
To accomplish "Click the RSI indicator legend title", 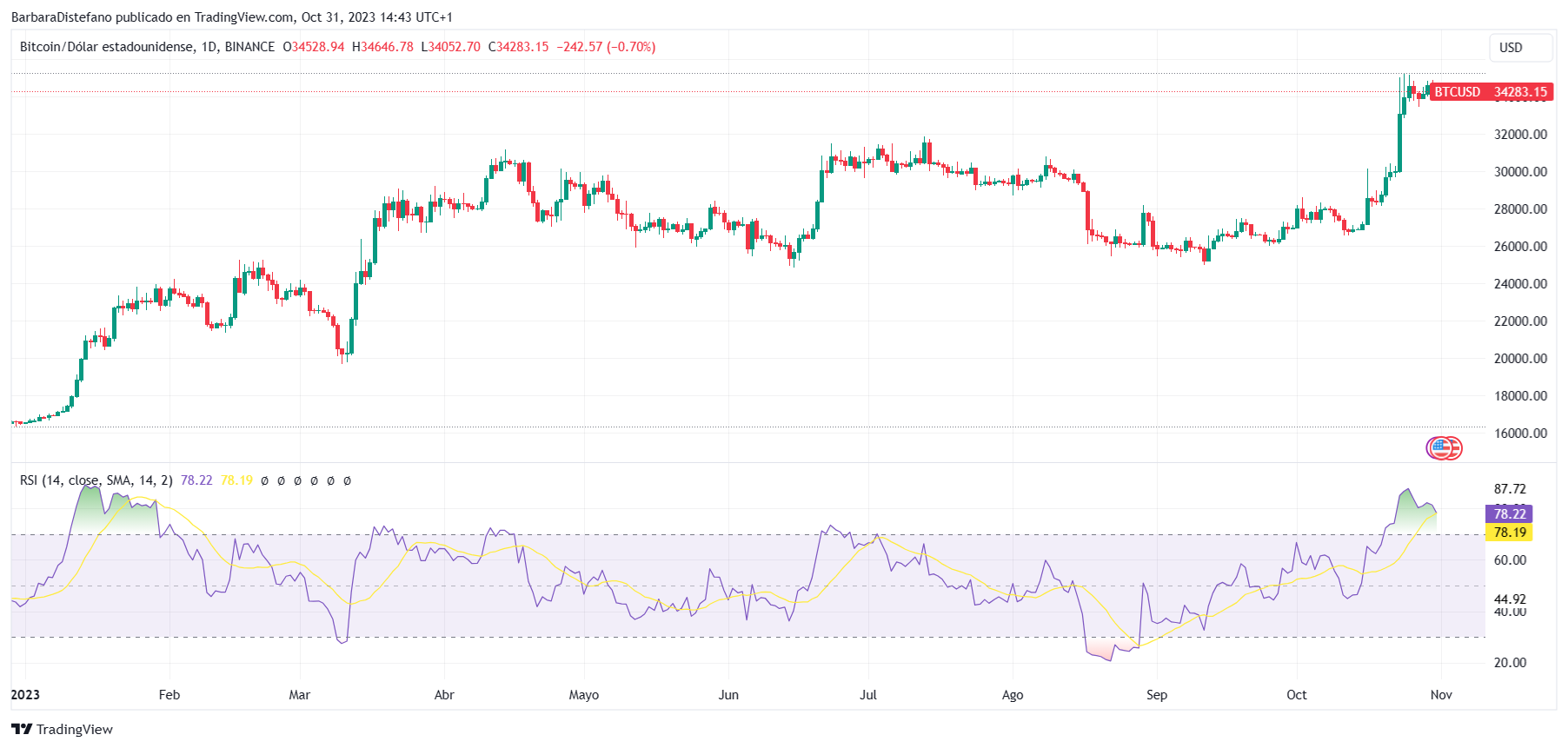I will click(96, 480).
